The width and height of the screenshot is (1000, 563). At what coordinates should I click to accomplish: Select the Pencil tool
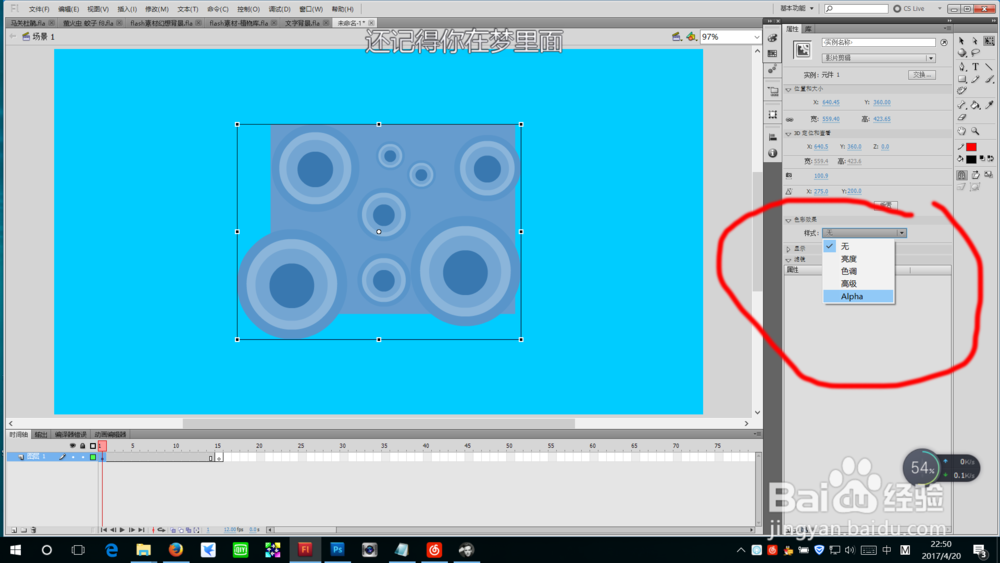click(975, 79)
